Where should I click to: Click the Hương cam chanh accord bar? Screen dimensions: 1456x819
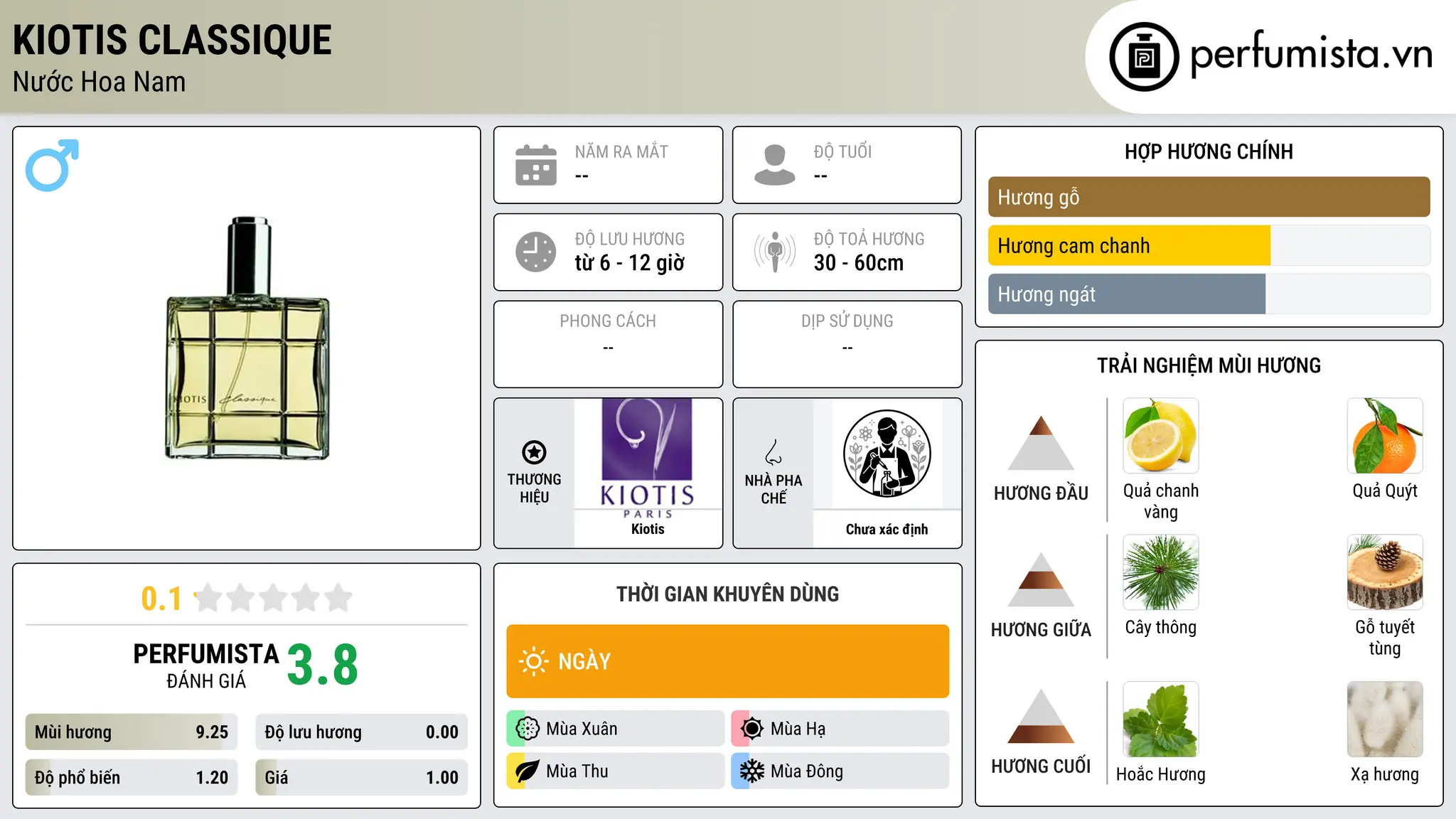point(1209,245)
